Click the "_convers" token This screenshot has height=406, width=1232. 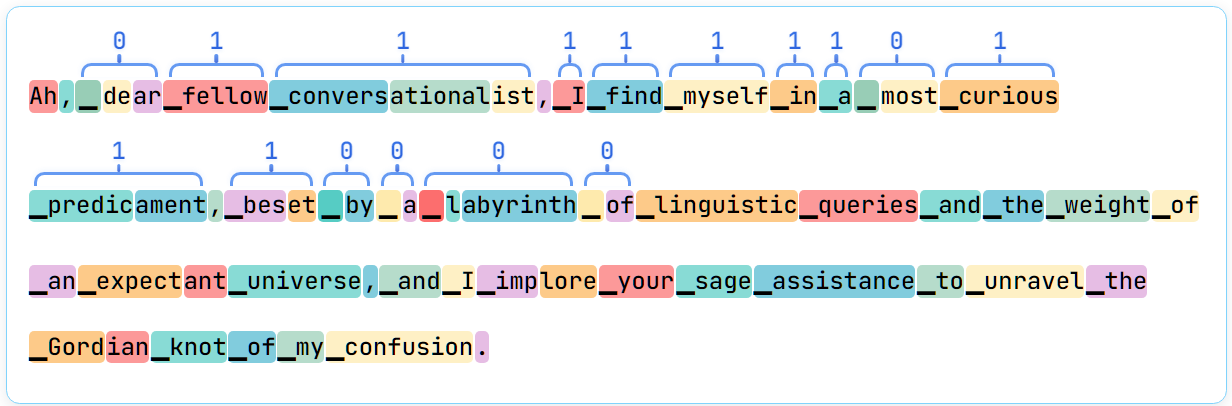tap(329, 96)
